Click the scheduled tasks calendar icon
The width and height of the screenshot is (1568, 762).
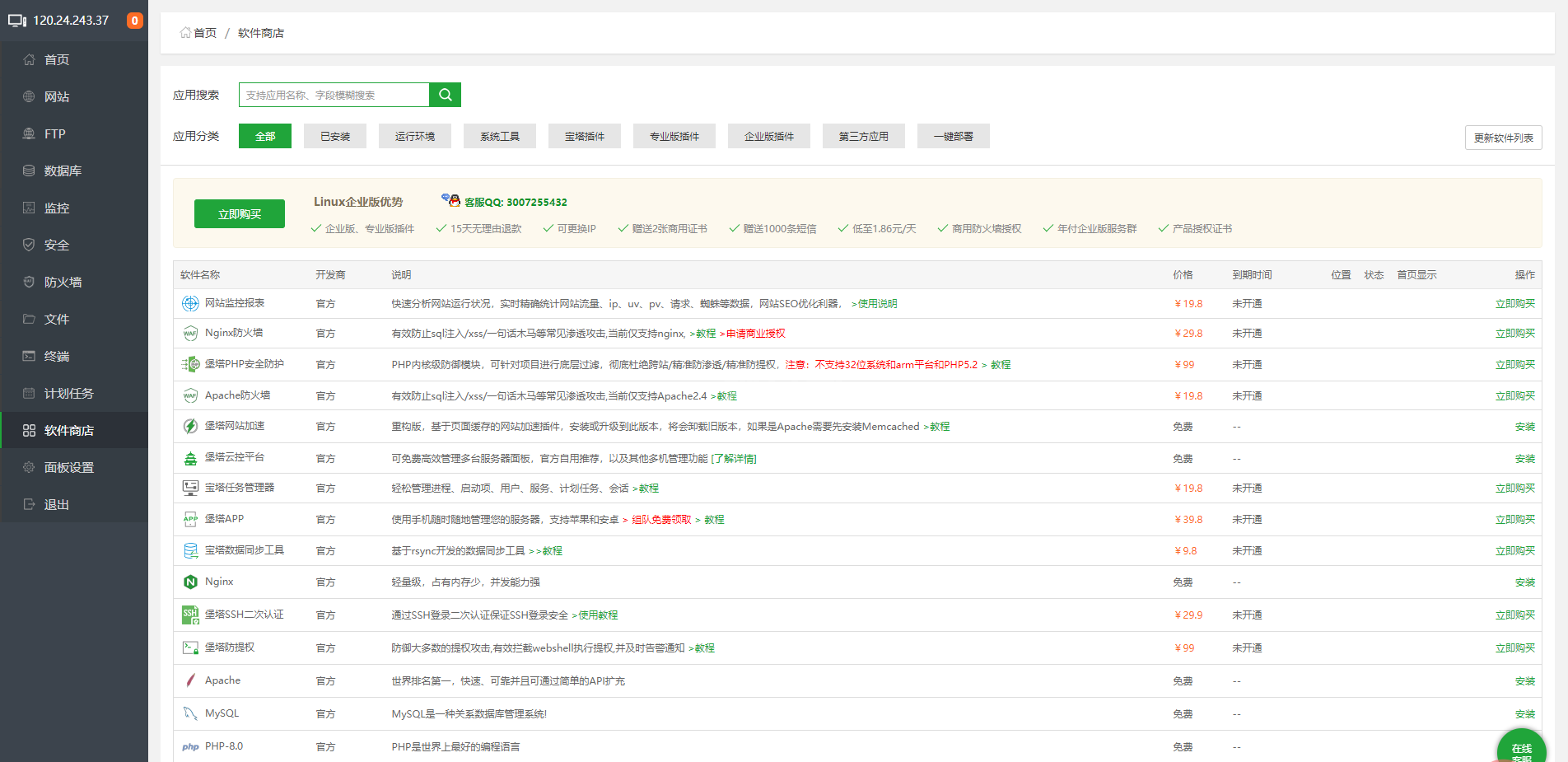pos(29,393)
